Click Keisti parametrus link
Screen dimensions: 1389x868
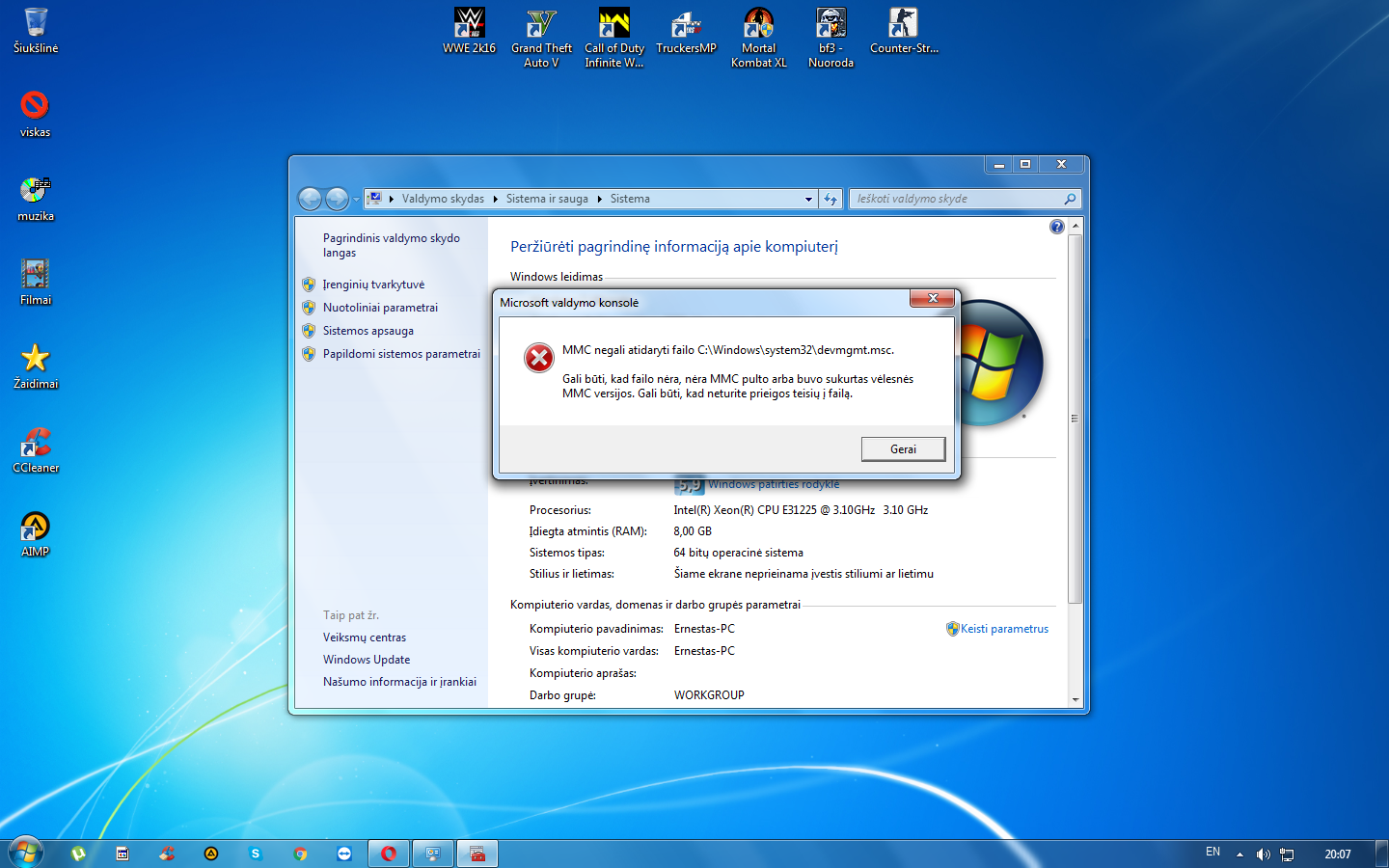[1004, 629]
